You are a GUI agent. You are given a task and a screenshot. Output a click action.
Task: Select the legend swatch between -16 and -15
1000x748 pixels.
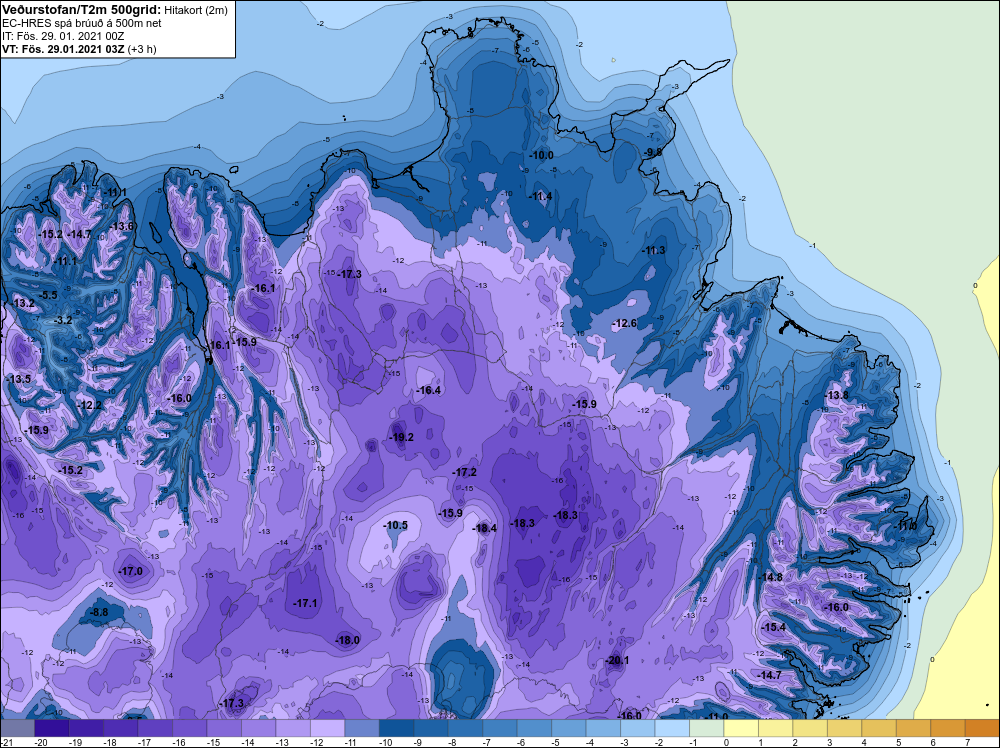(x=189, y=728)
